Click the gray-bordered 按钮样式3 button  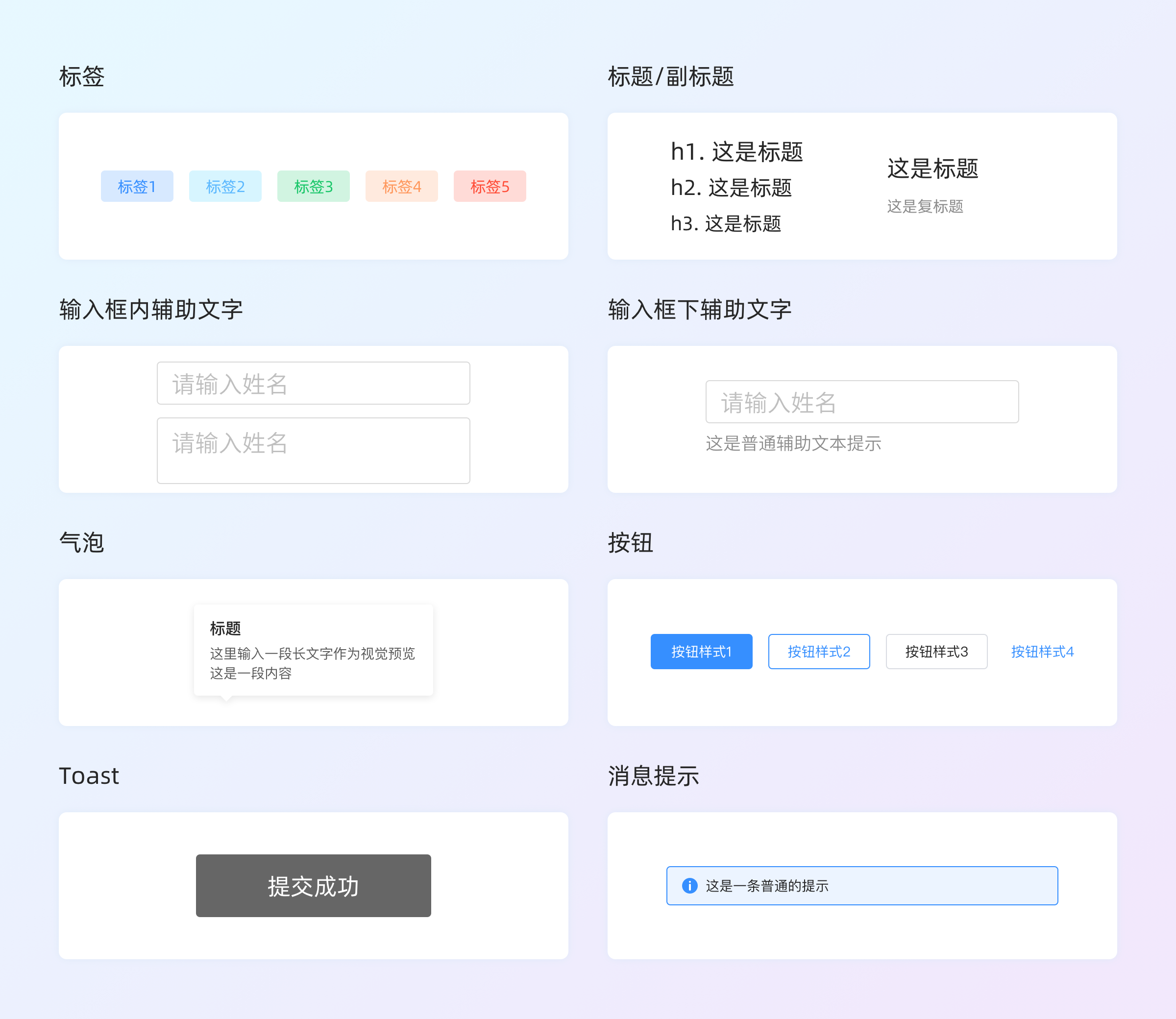tap(936, 652)
